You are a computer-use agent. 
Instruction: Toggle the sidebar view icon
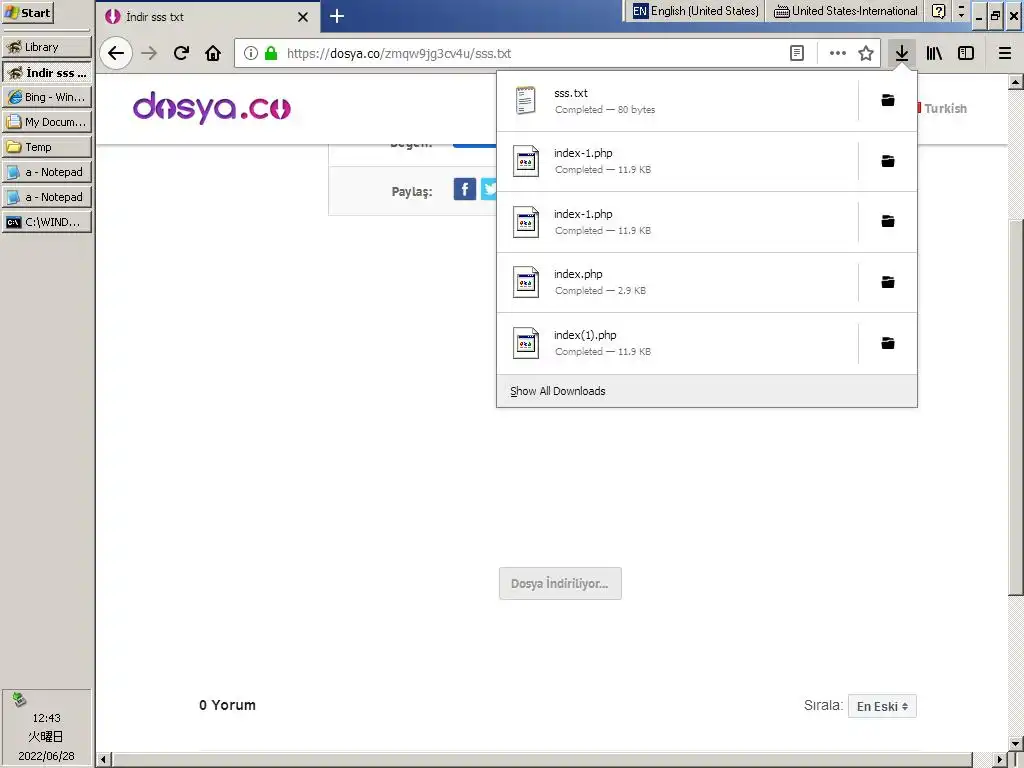pyautogui.click(x=966, y=54)
